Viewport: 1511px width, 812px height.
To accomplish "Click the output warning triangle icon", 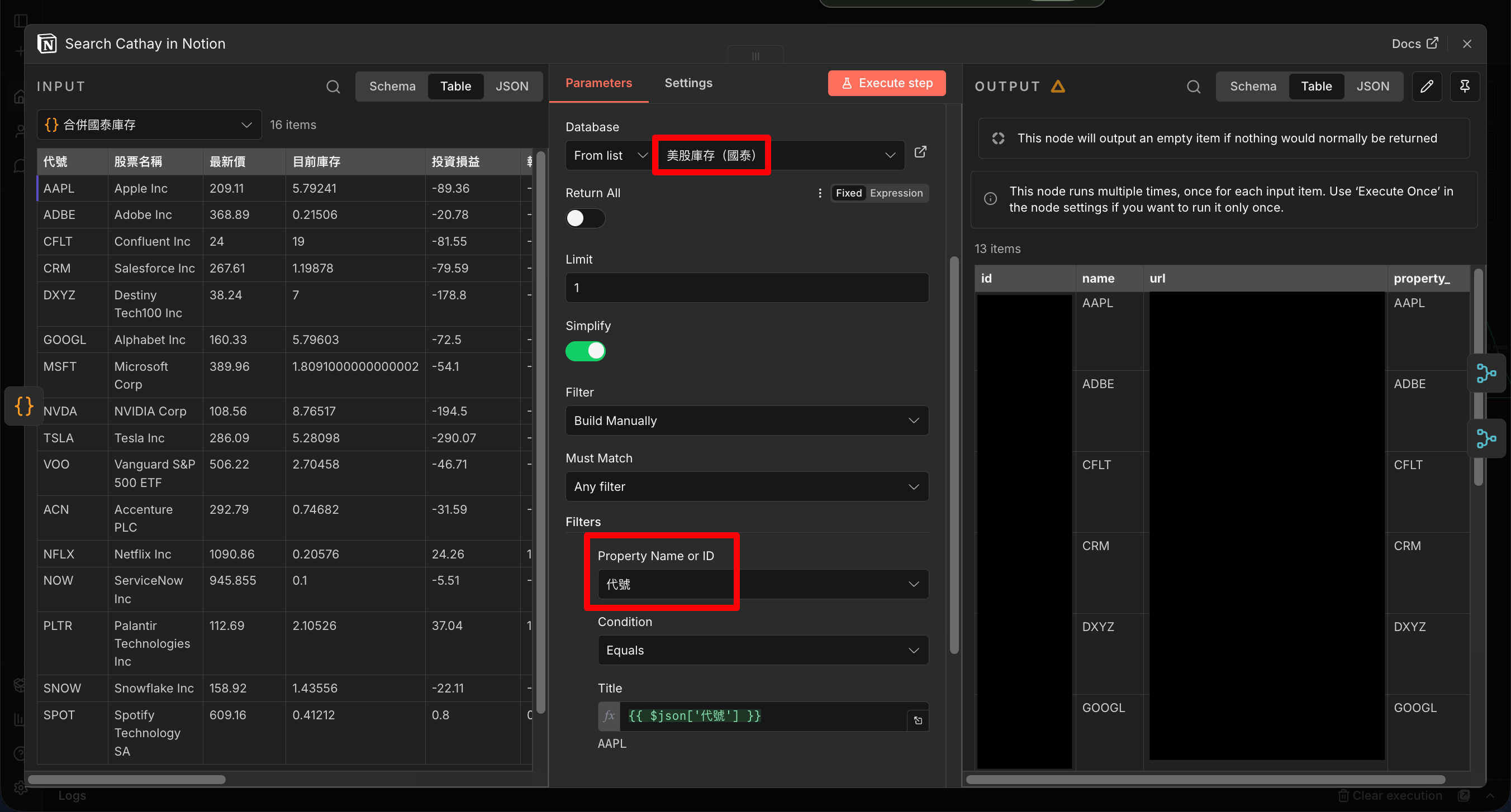I will point(1058,87).
